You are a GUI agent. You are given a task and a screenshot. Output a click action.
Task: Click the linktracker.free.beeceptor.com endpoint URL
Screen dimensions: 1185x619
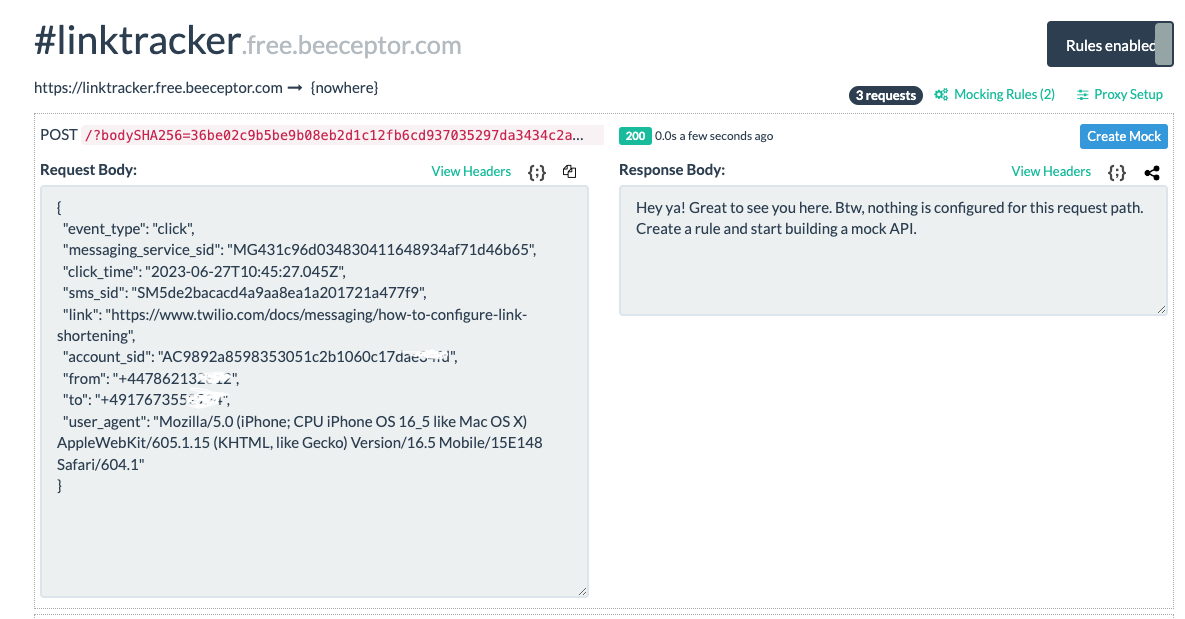click(x=158, y=88)
